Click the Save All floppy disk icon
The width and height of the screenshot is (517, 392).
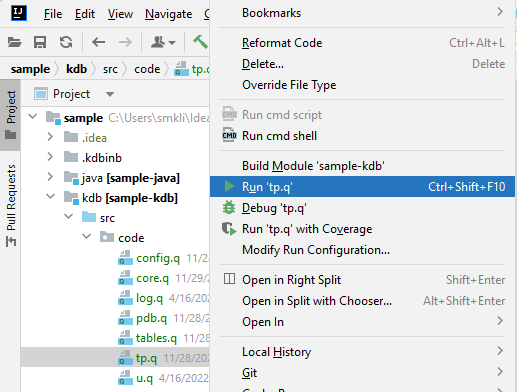[40, 42]
